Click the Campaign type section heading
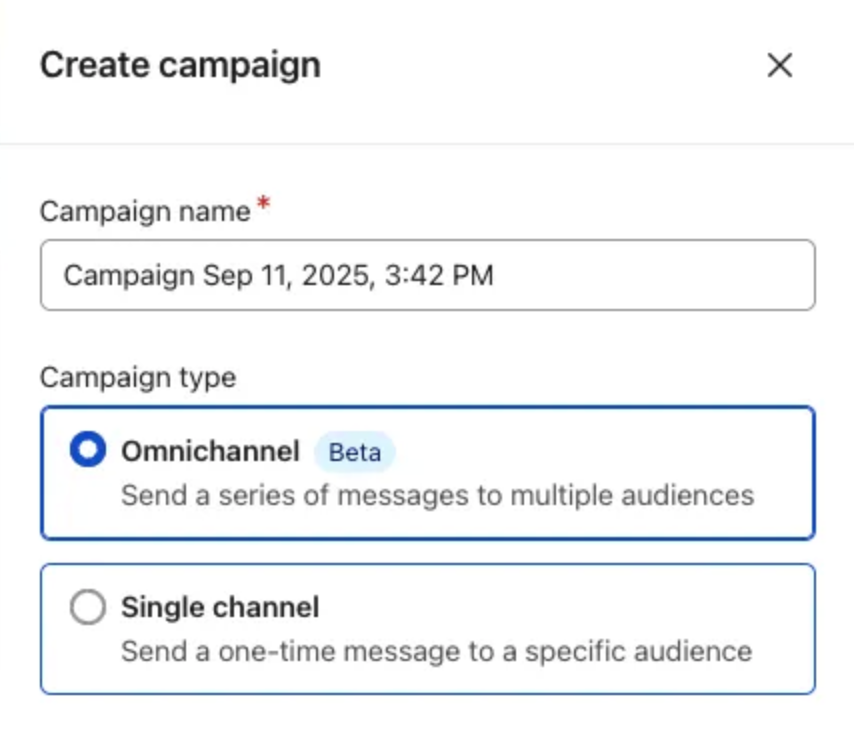Viewport: 854px width, 732px height. pyautogui.click(x=137, y=377)
